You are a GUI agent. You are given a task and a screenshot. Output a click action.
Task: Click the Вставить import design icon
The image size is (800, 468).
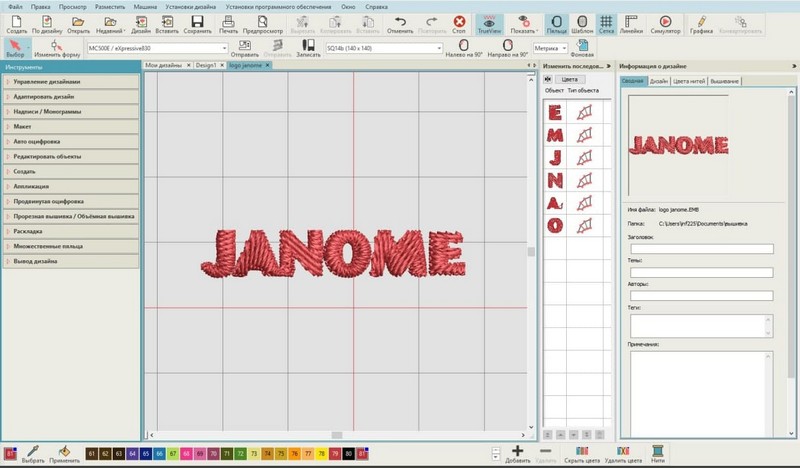[x=167, y=24]
